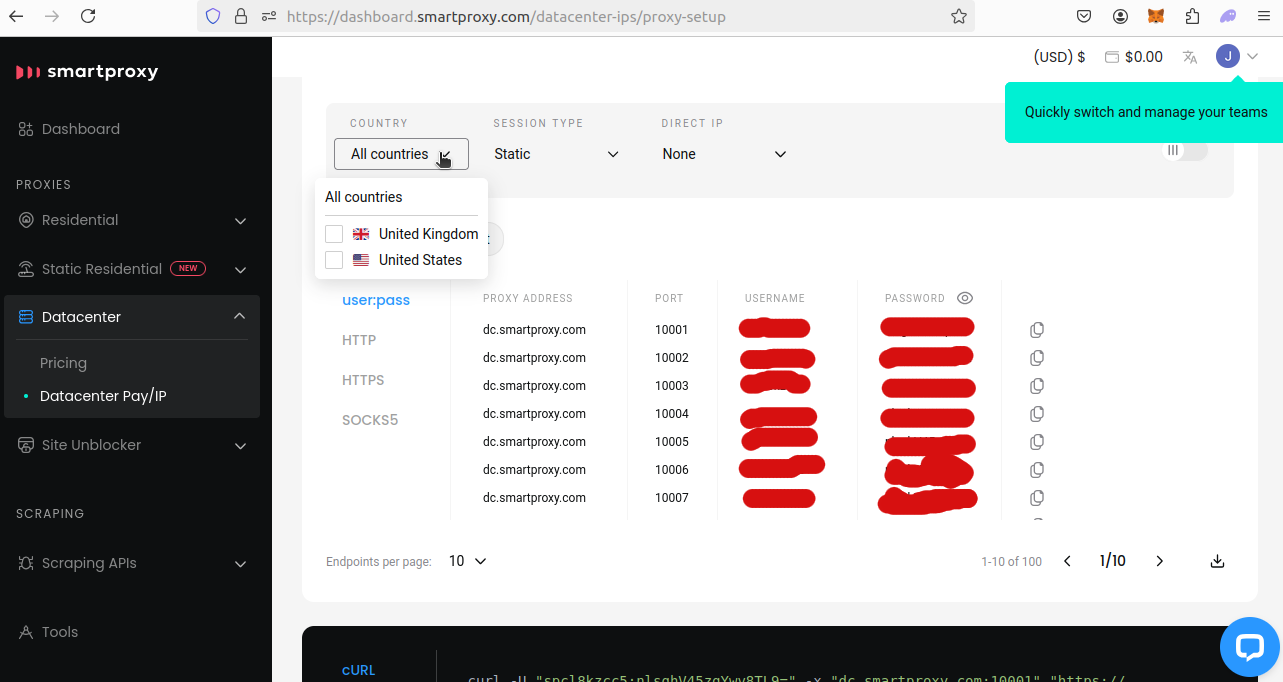The image size is (1283, 682).
Task: Flip the toggle switch in the filter bar
Action: (x=1184, y=150)
